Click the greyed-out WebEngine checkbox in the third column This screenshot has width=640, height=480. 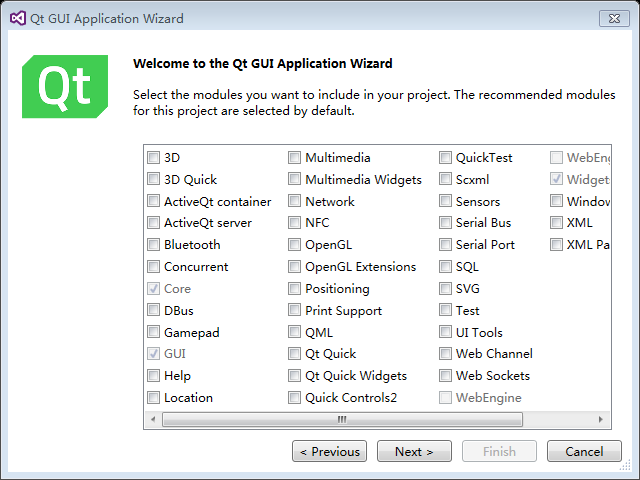(x=445, y=398)
